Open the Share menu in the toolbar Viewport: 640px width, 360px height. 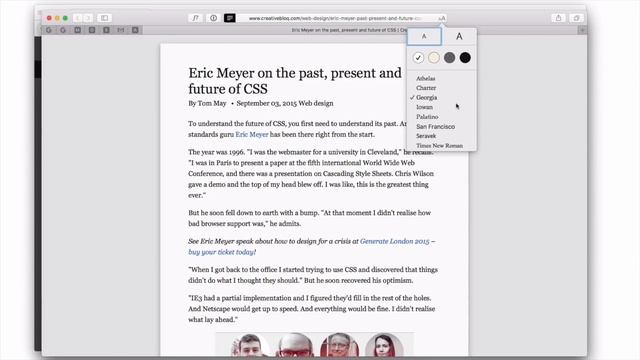pos(558,18)
